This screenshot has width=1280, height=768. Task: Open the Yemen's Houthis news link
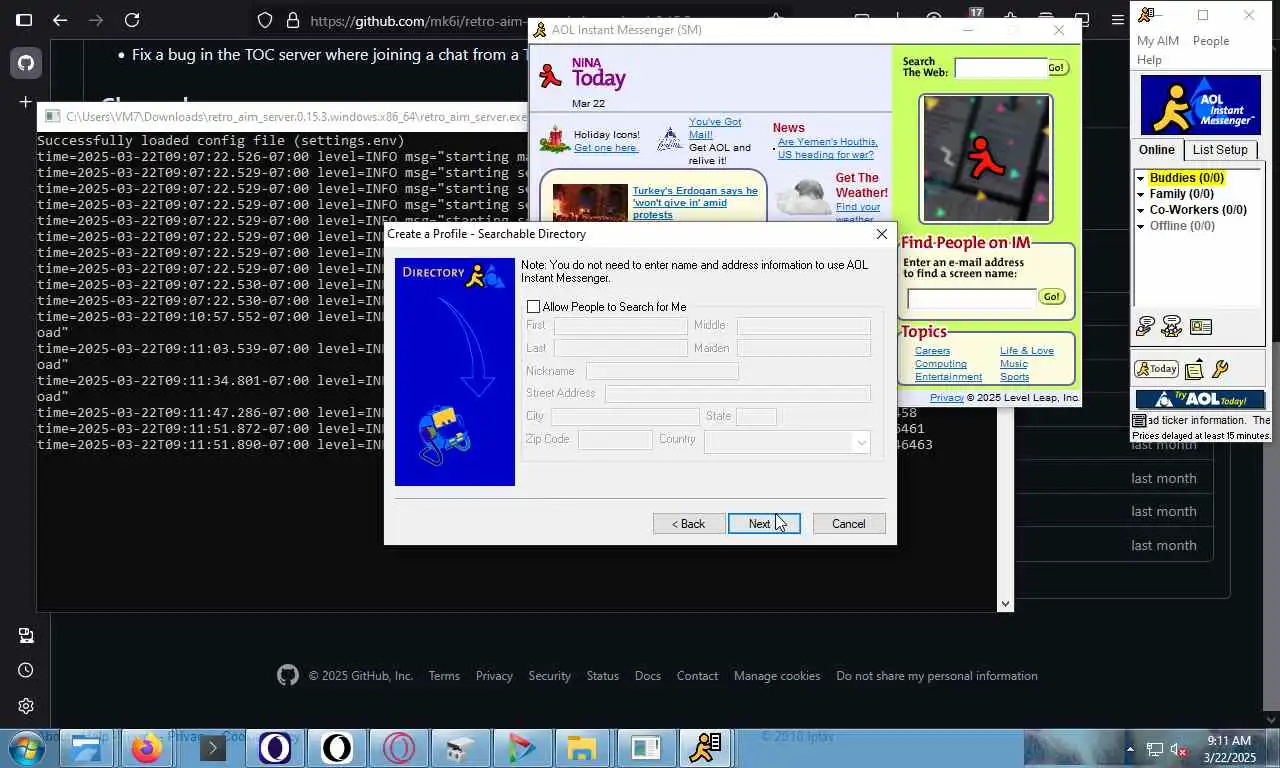(827, 148)
